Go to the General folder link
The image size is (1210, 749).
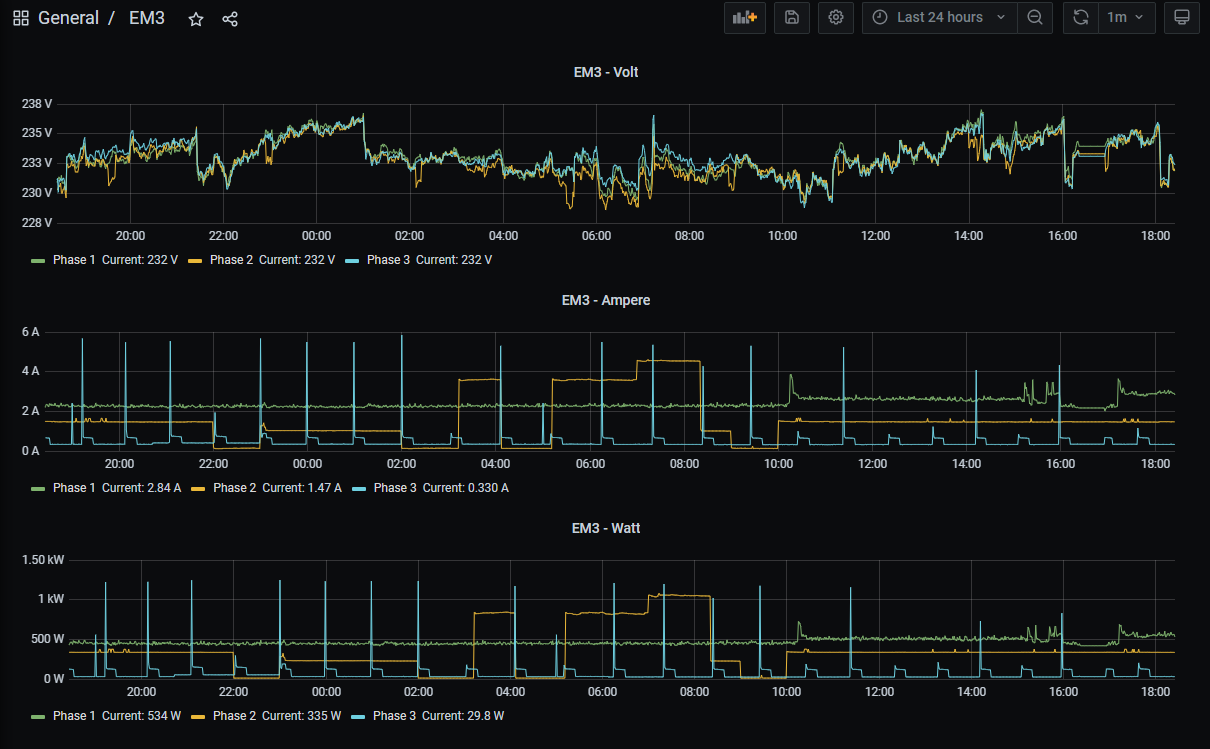(68, 18)
